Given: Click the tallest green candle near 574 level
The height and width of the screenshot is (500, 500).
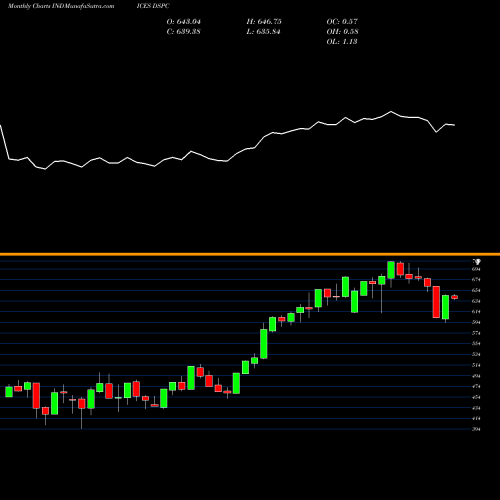Looking at the screenshot, I should pos(264,344).
